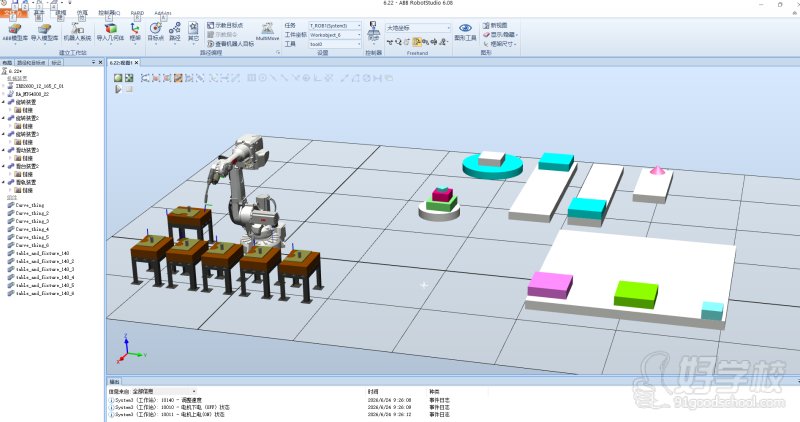
Task: Select the Freehand Rotate tool
Action: coord(398,42)
